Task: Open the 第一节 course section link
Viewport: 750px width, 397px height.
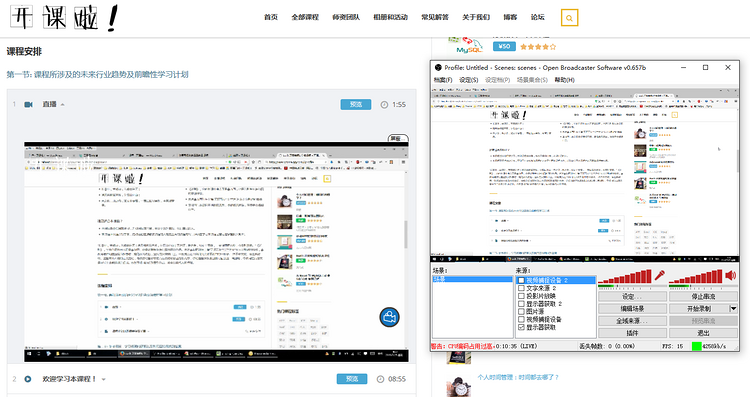Action: tap(97, 75)
